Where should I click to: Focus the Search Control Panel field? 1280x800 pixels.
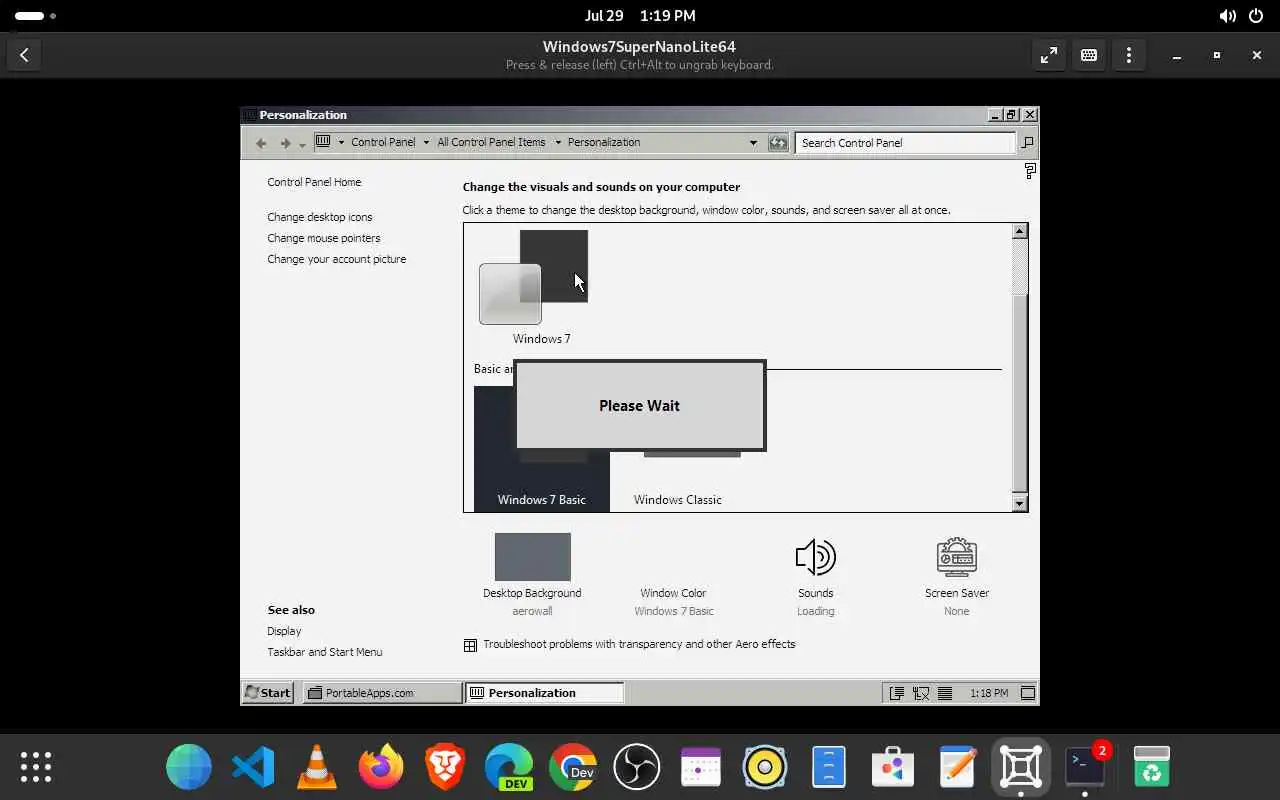pos(906,143)
